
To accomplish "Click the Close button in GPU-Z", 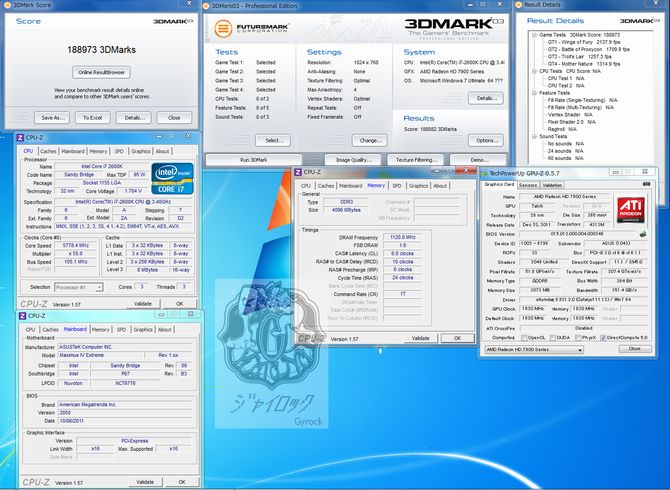I will coord(635,349).
